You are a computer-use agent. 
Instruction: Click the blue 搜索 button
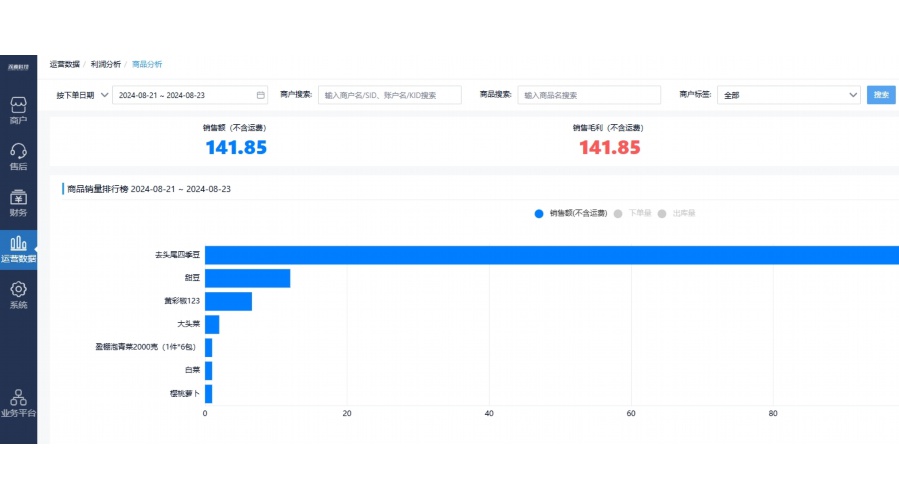[x=881, y=95]
